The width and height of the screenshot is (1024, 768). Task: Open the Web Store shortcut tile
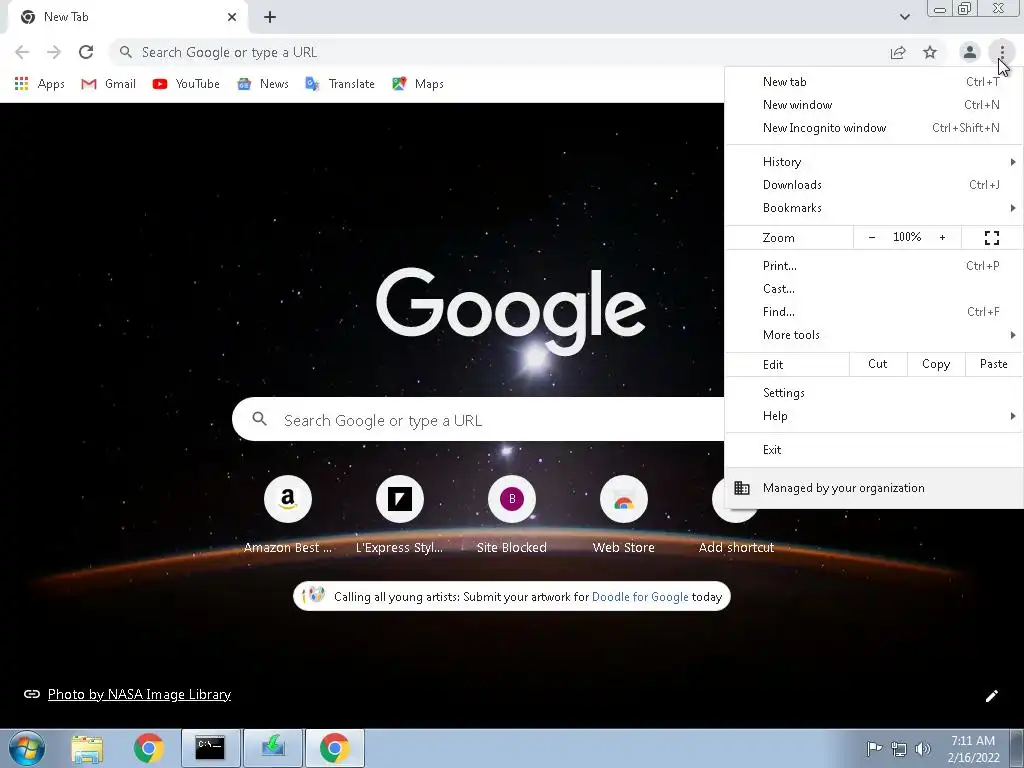tap(624, 515)
